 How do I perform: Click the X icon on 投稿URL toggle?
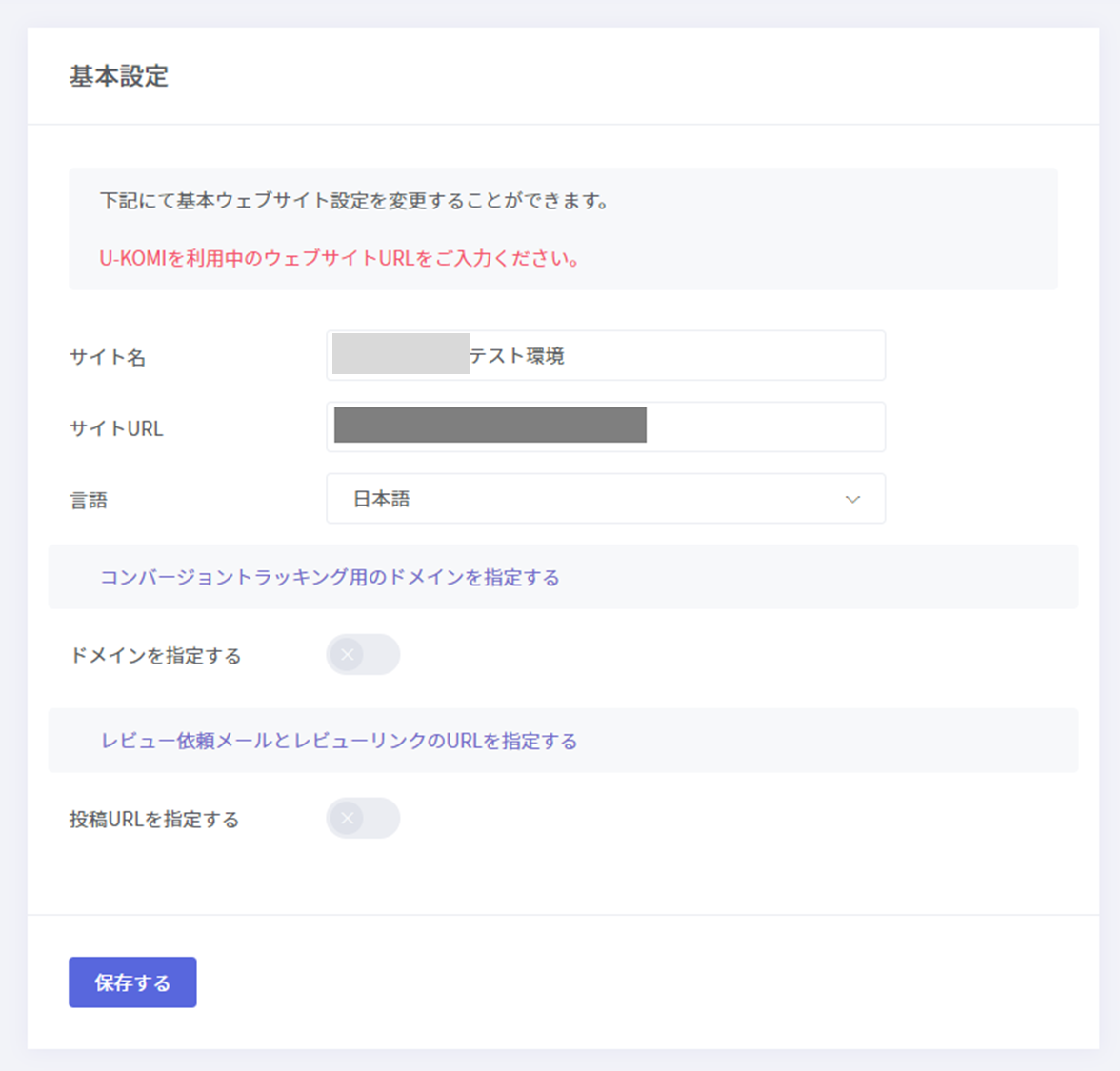(x=348, y=819)
